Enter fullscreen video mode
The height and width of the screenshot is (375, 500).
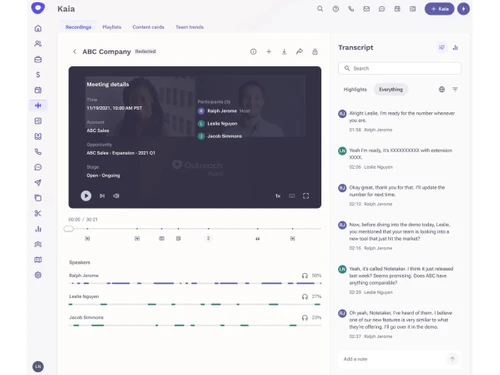pos(306,196)
